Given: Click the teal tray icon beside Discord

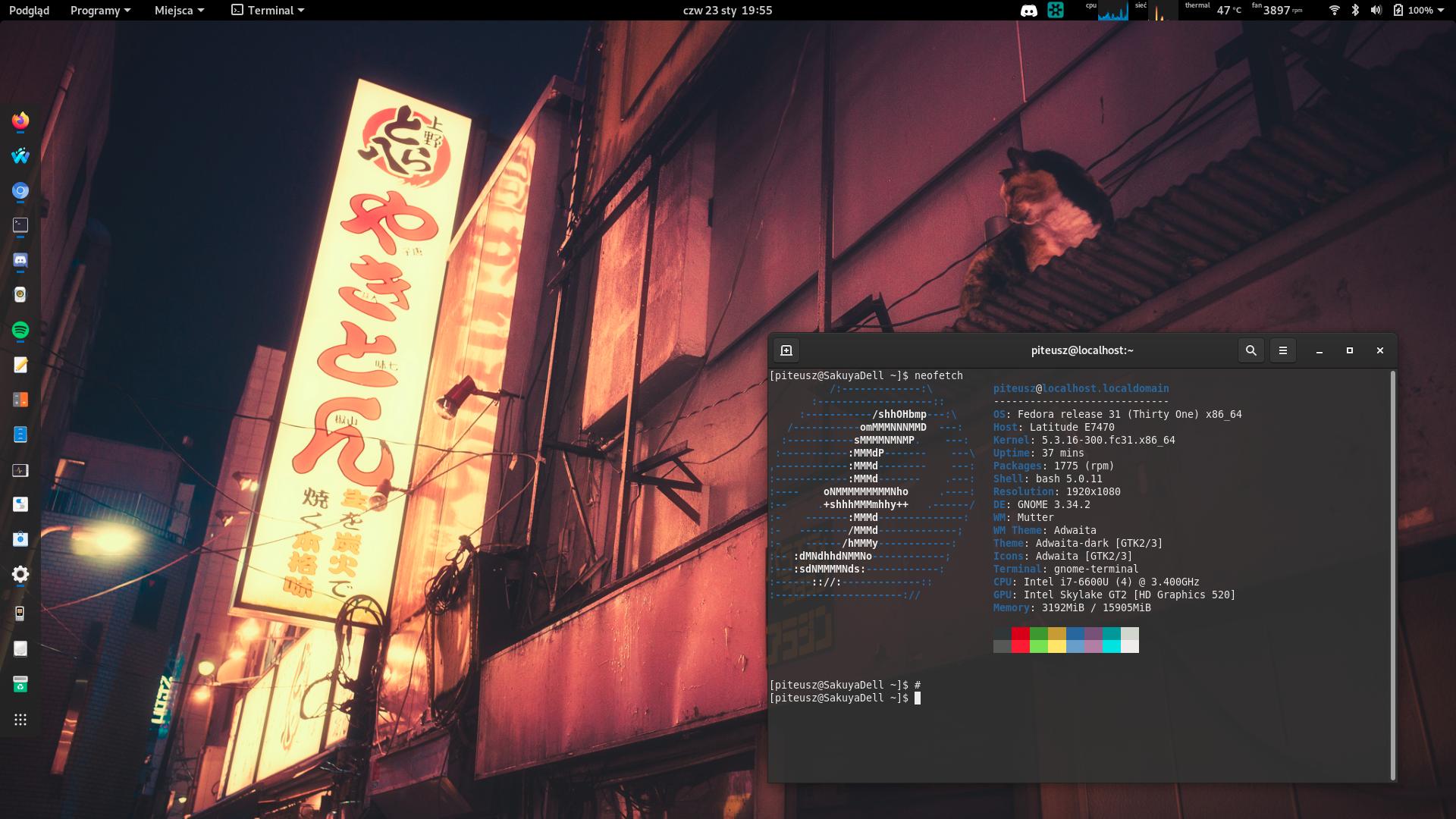Looking at the screenshot, I should 1056,10.
